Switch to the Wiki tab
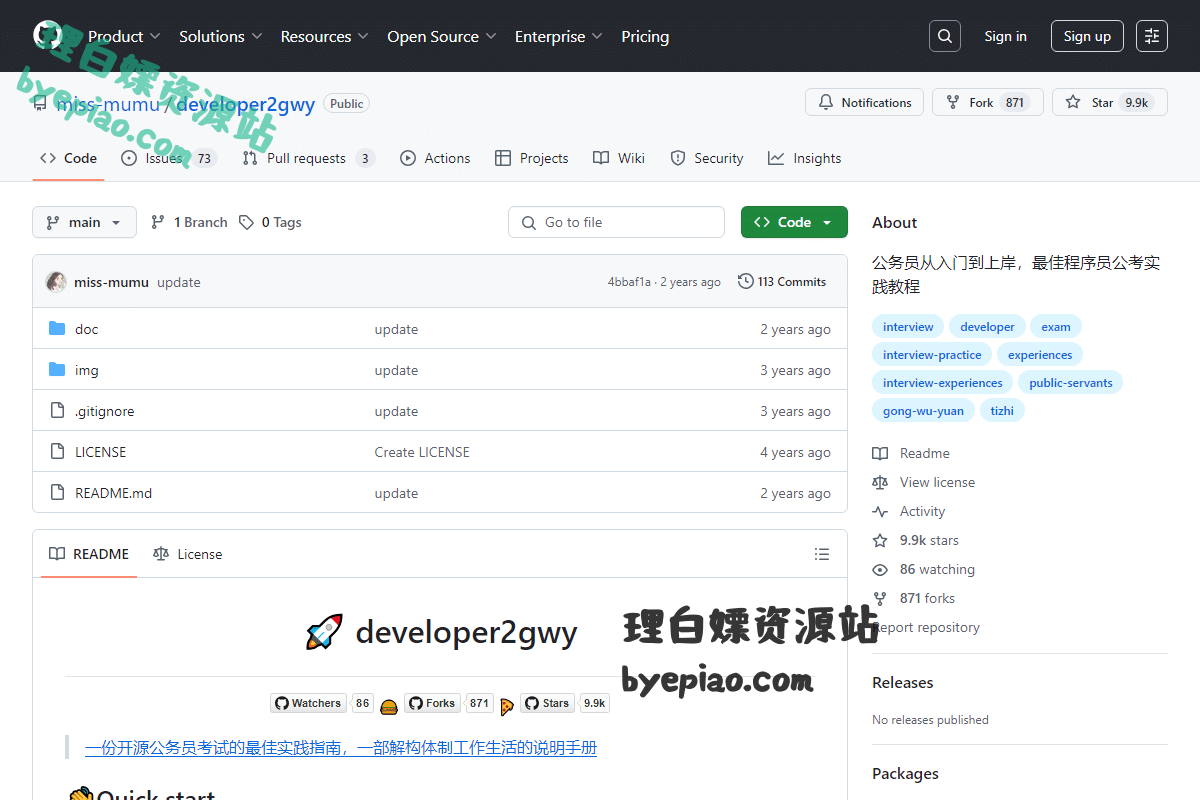Image resolution: width=1200 pixels, height=800 pixels. (x=619, y=158)
